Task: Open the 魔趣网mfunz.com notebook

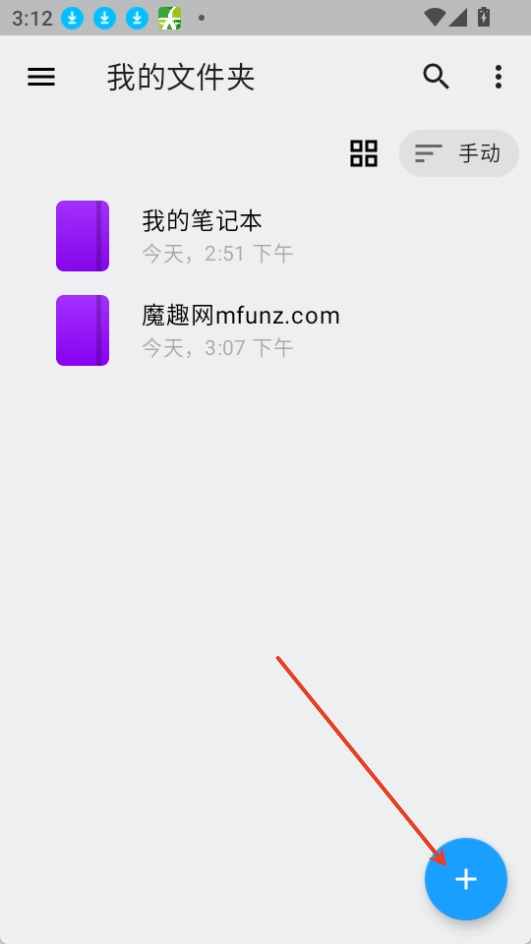Action: [x=266, y=331]
